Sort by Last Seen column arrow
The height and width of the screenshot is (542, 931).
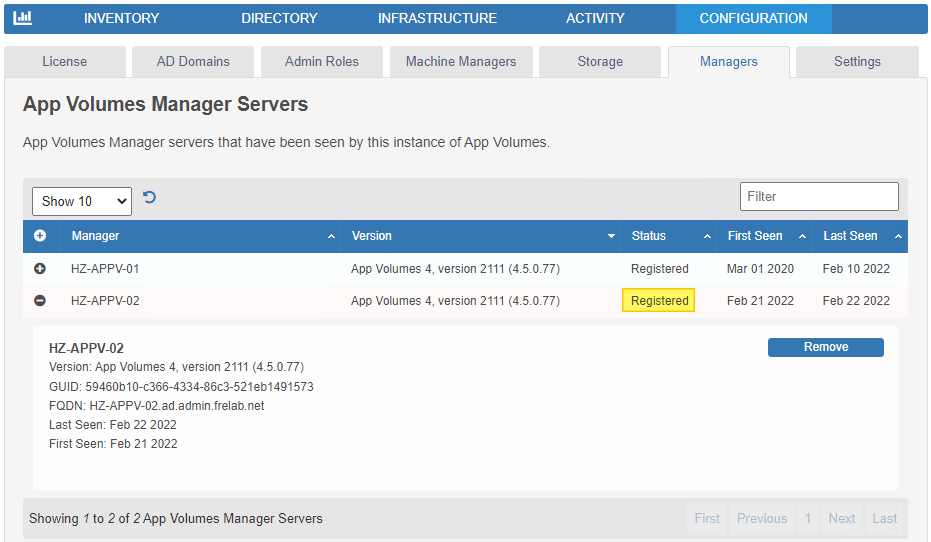tap(897, 237)
